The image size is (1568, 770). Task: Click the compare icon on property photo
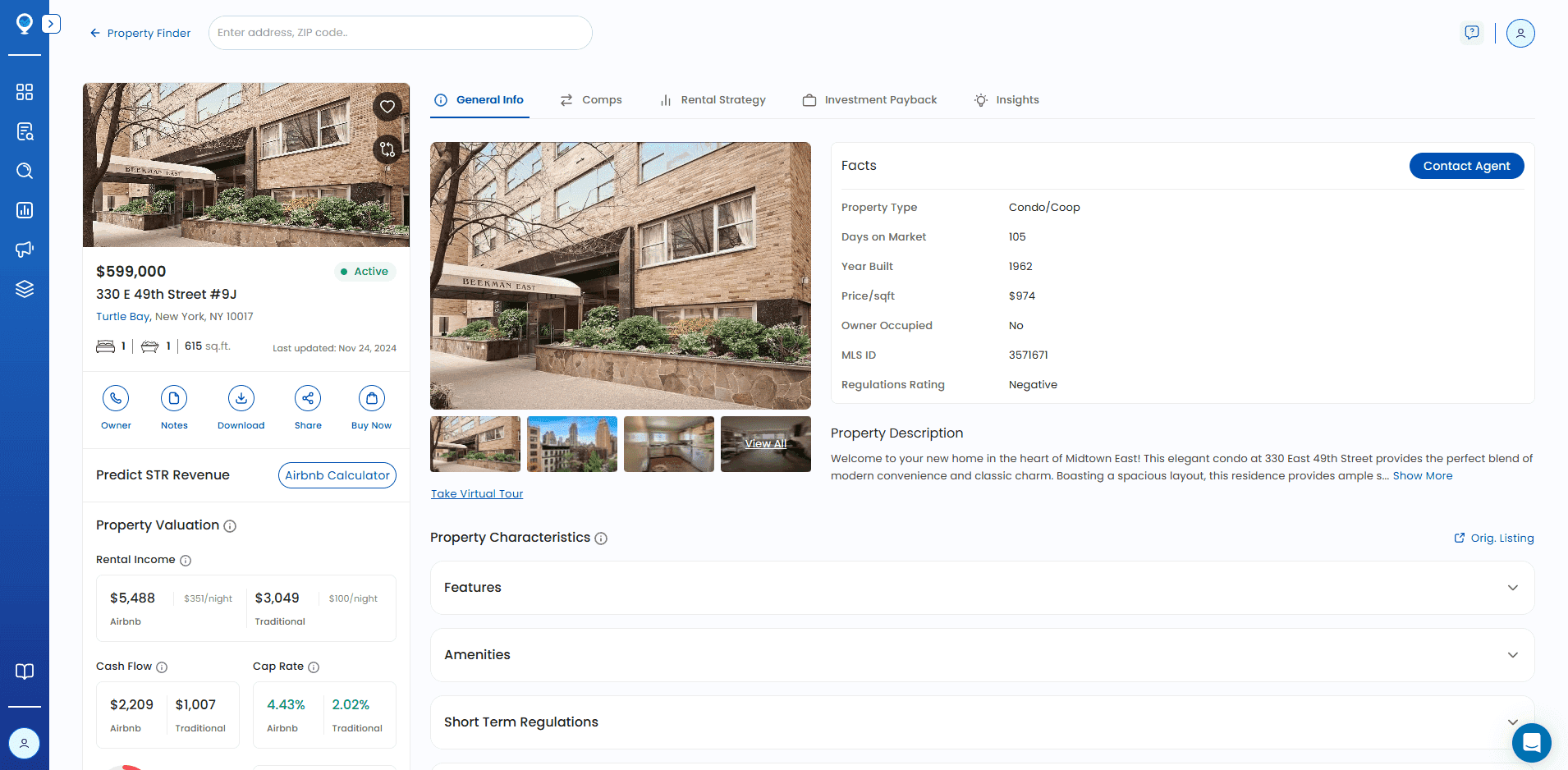point(387,149)
